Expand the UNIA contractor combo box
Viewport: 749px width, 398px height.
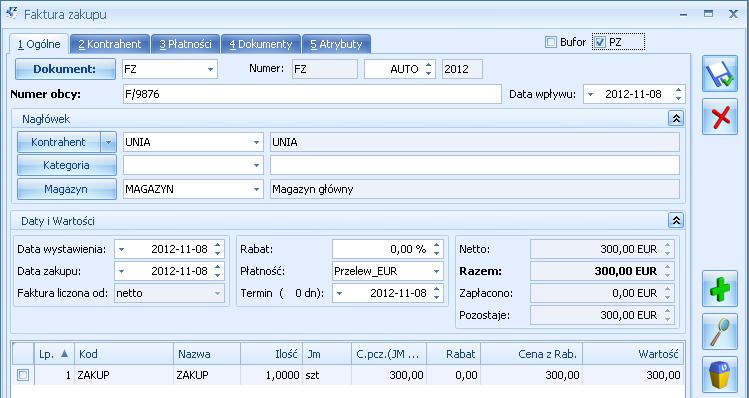(x=257, y=142)
